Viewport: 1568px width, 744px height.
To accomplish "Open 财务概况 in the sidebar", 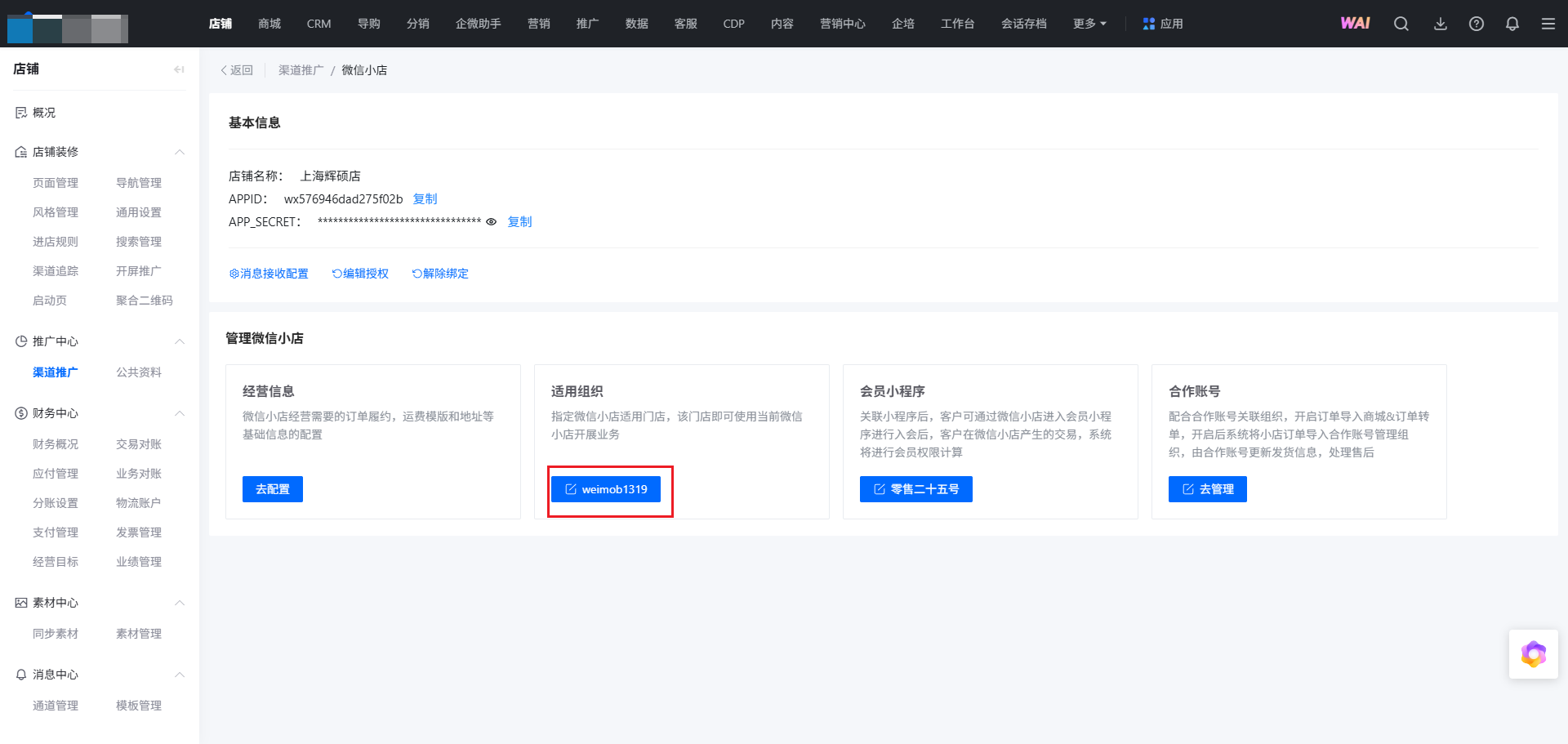I will [56, 444].
